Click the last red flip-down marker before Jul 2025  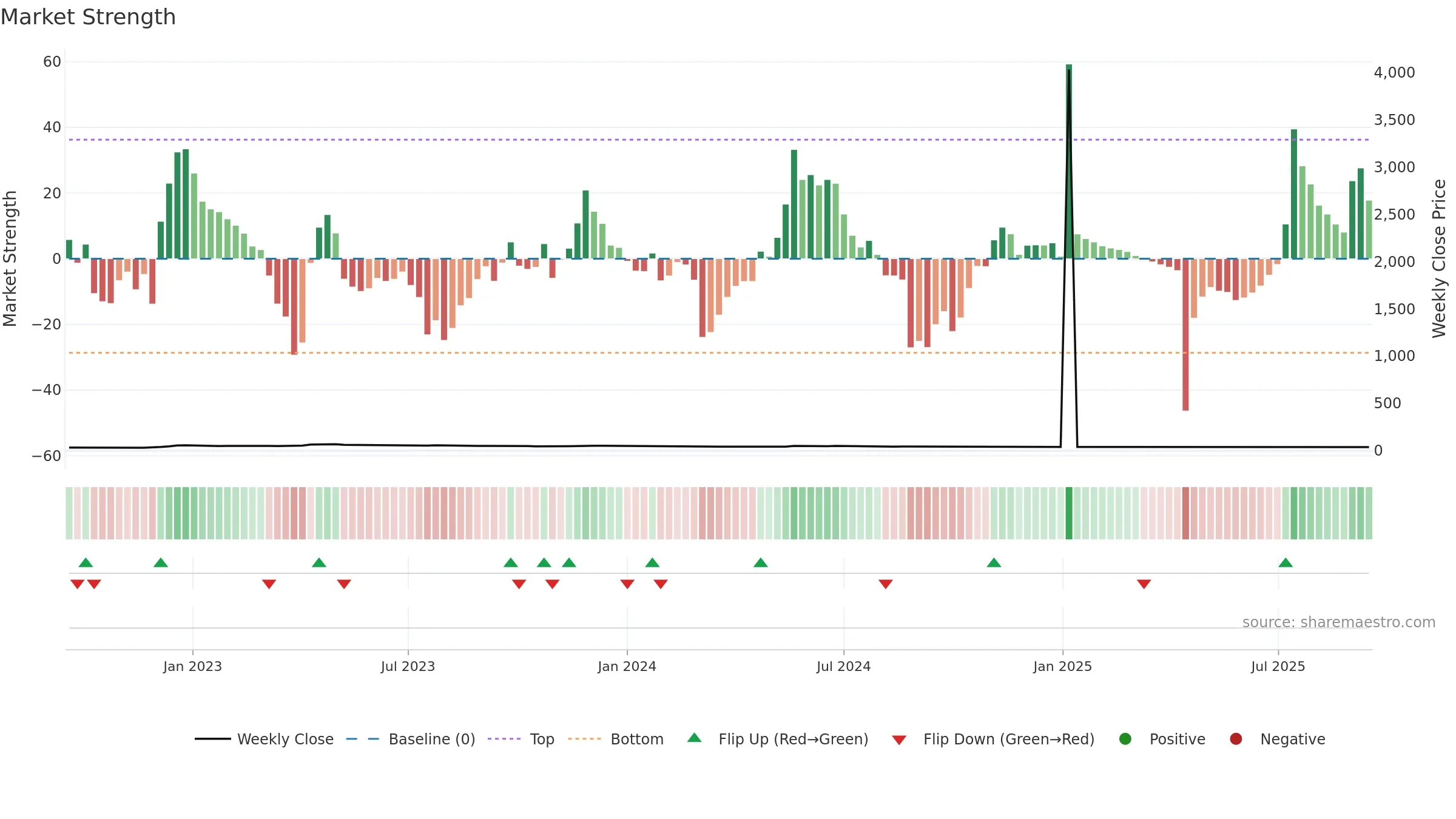coord(1144,584)
